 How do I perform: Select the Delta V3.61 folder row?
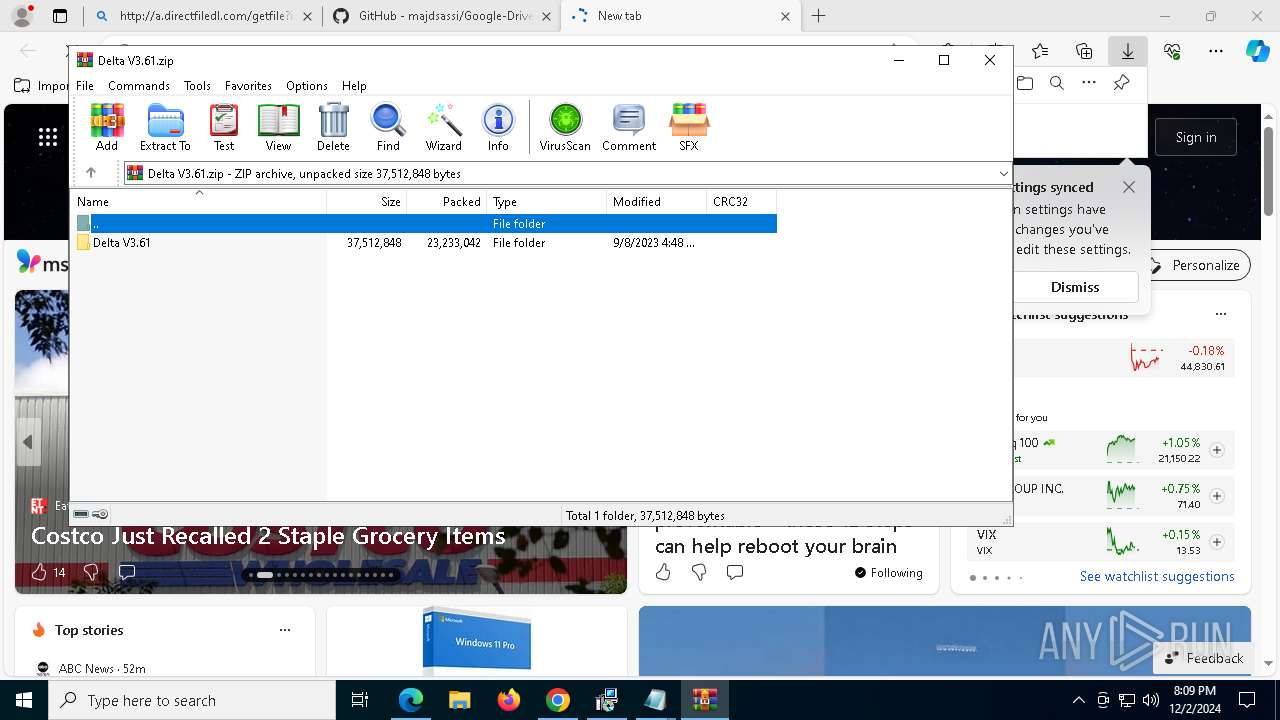[x=425, y=243]
